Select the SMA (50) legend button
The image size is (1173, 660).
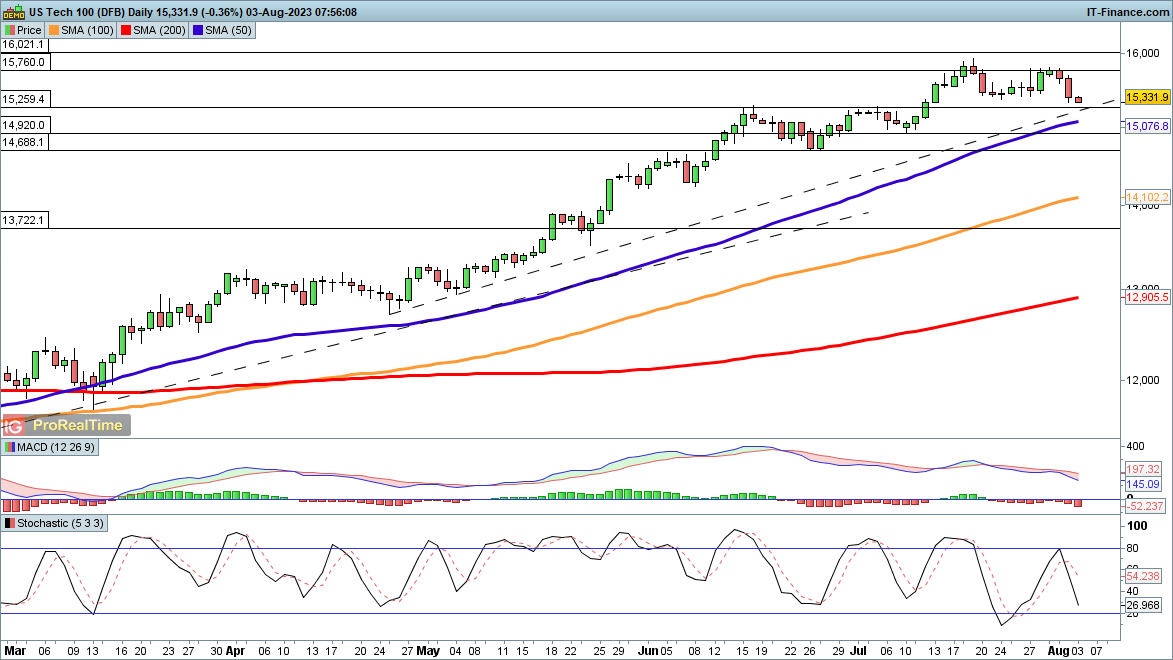tap(222, 30)
